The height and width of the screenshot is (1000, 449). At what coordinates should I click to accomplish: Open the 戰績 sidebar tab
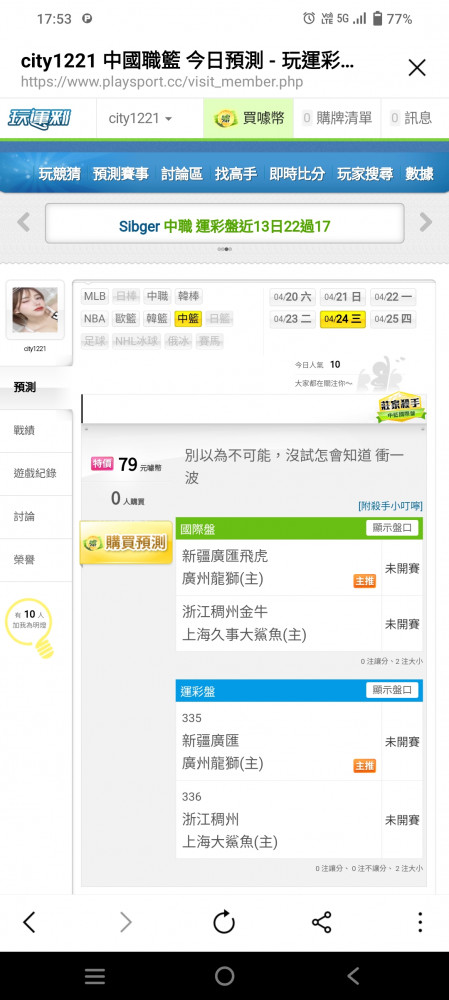pos(24,430)
